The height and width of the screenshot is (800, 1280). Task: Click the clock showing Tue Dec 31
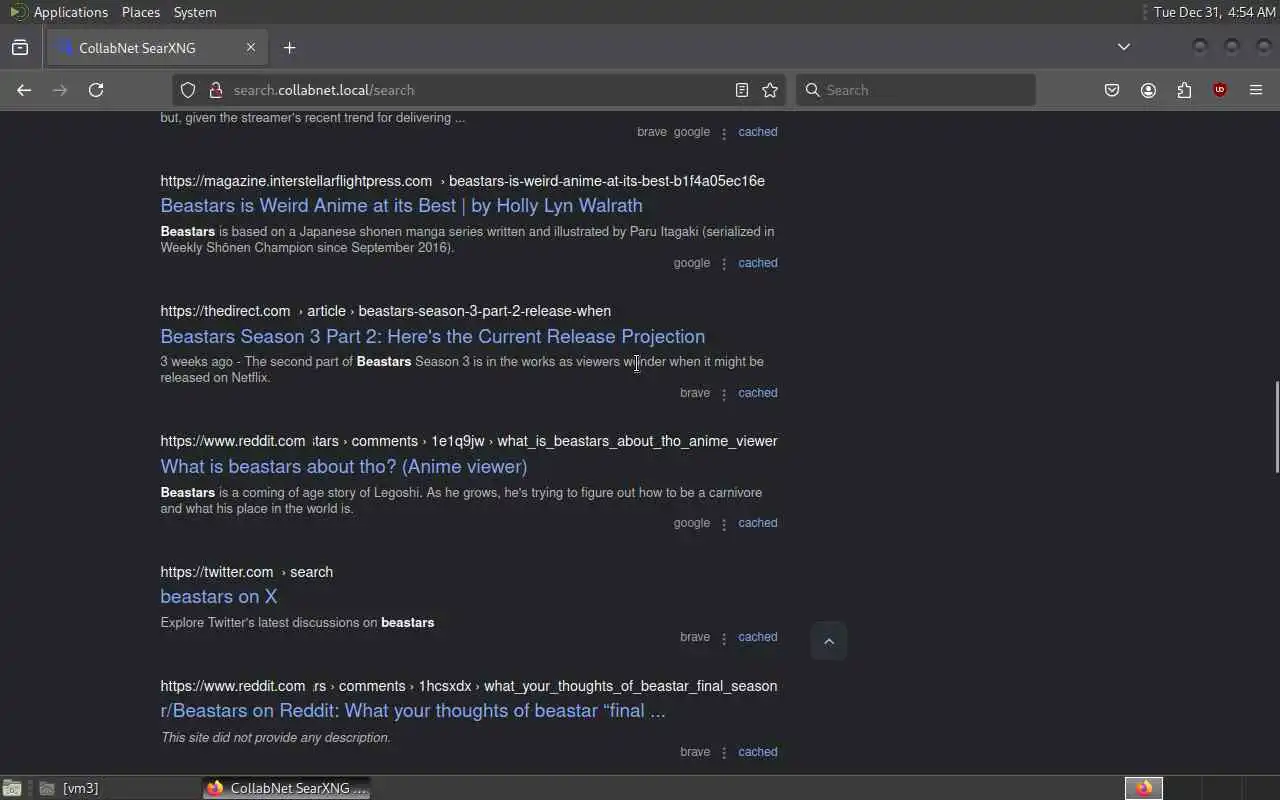click(1214, 12)
